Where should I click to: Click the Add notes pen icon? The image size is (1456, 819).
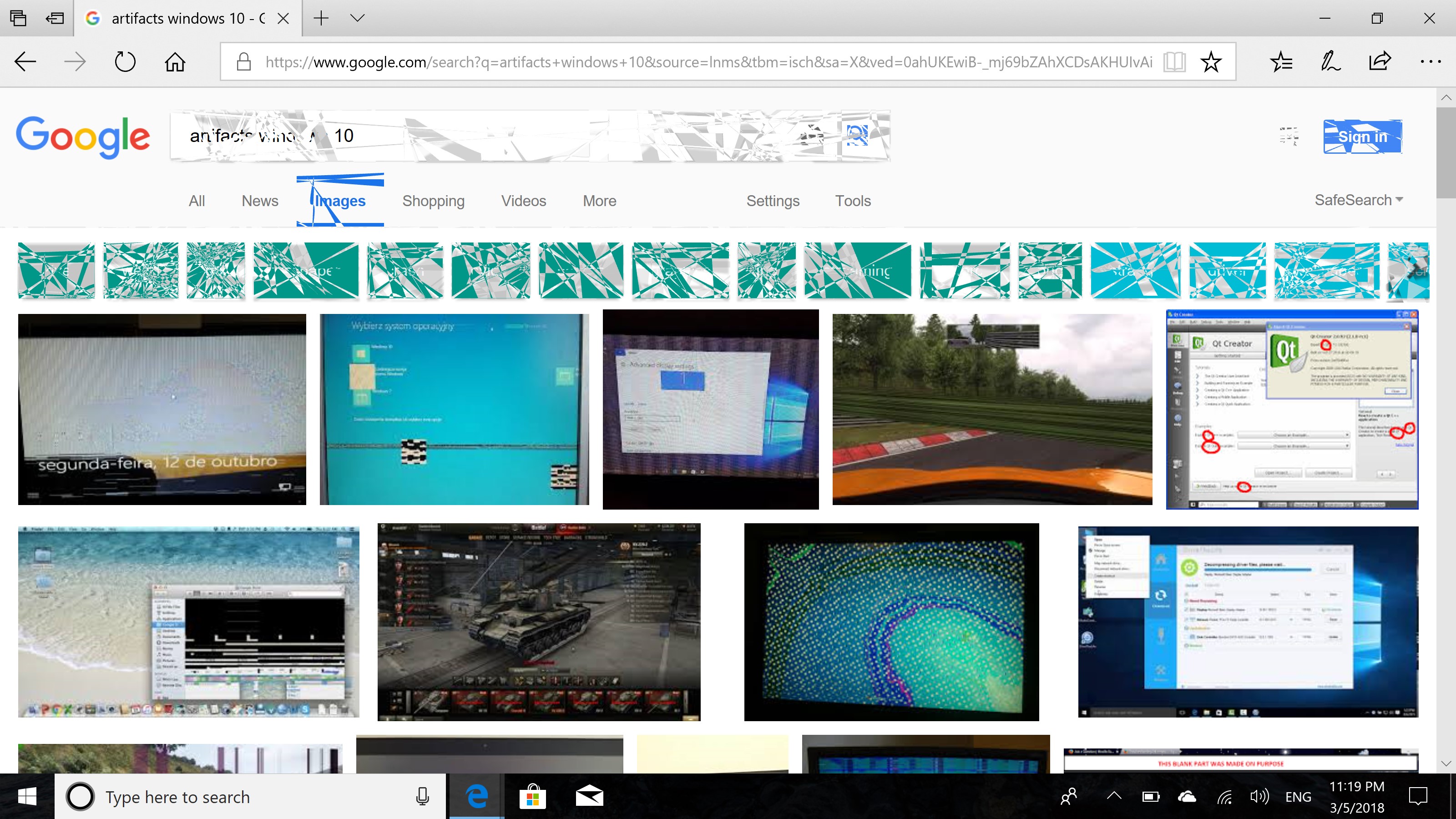point(1330,61)
